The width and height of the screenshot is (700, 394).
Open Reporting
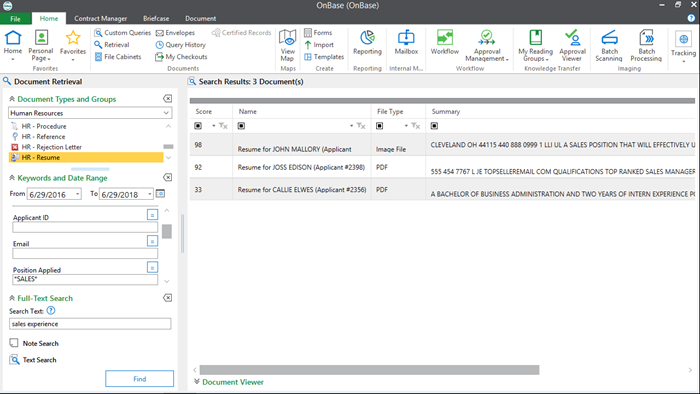(x=367, y=43)
